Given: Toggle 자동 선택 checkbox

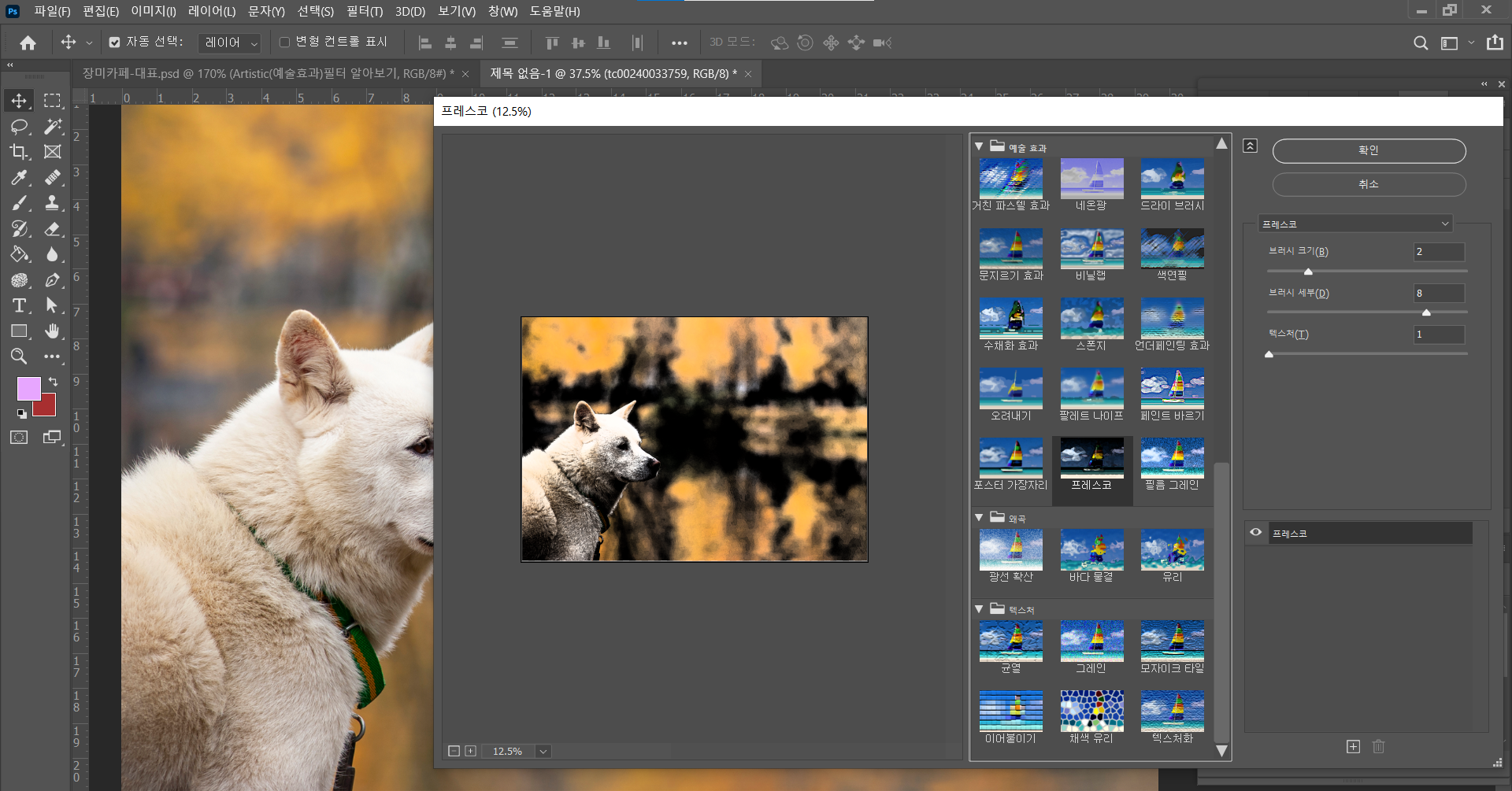Looking at the screenshot, I should coord(115,43).
